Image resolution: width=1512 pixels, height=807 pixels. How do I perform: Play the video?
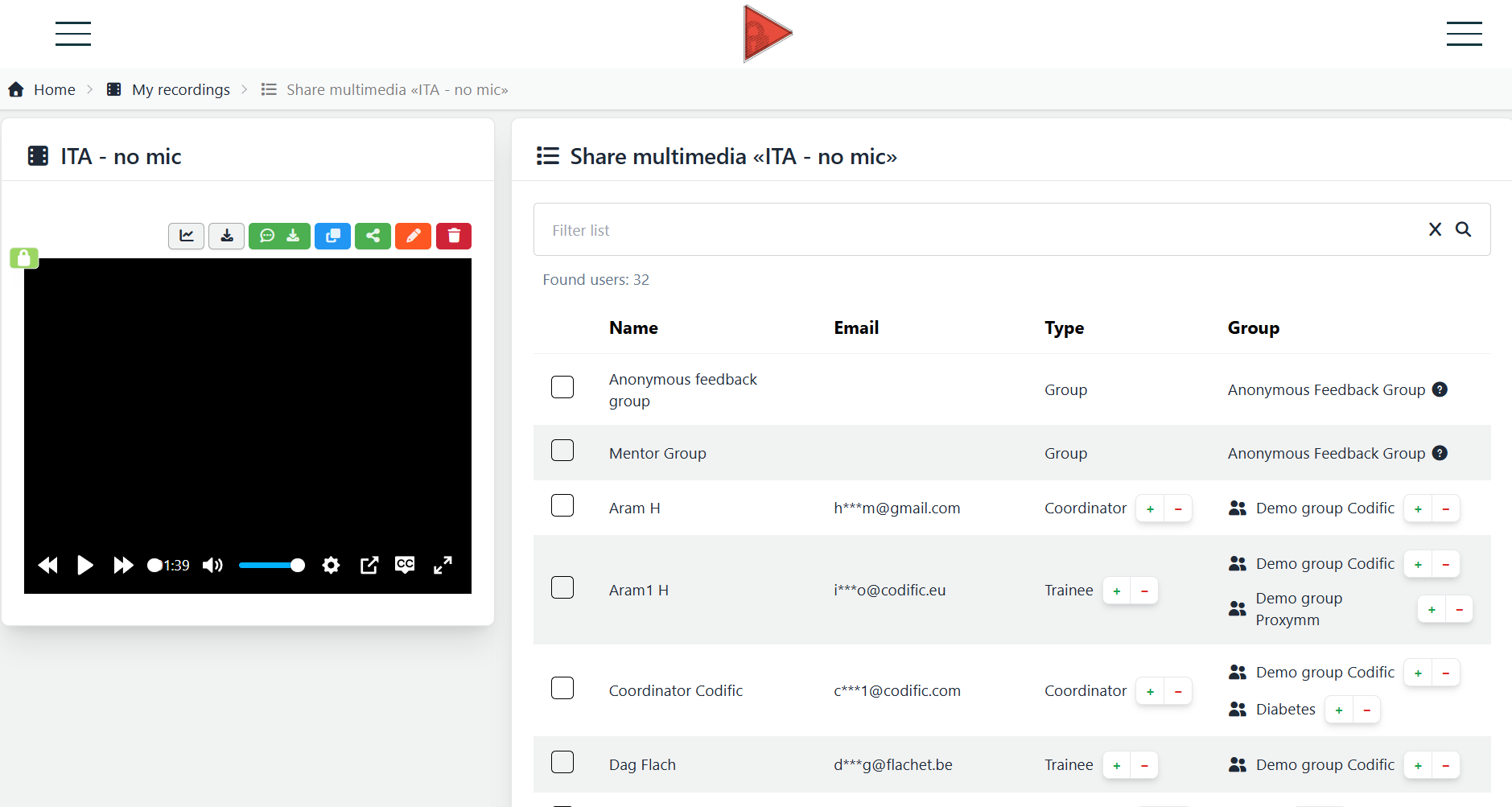[x=84, y=565]
